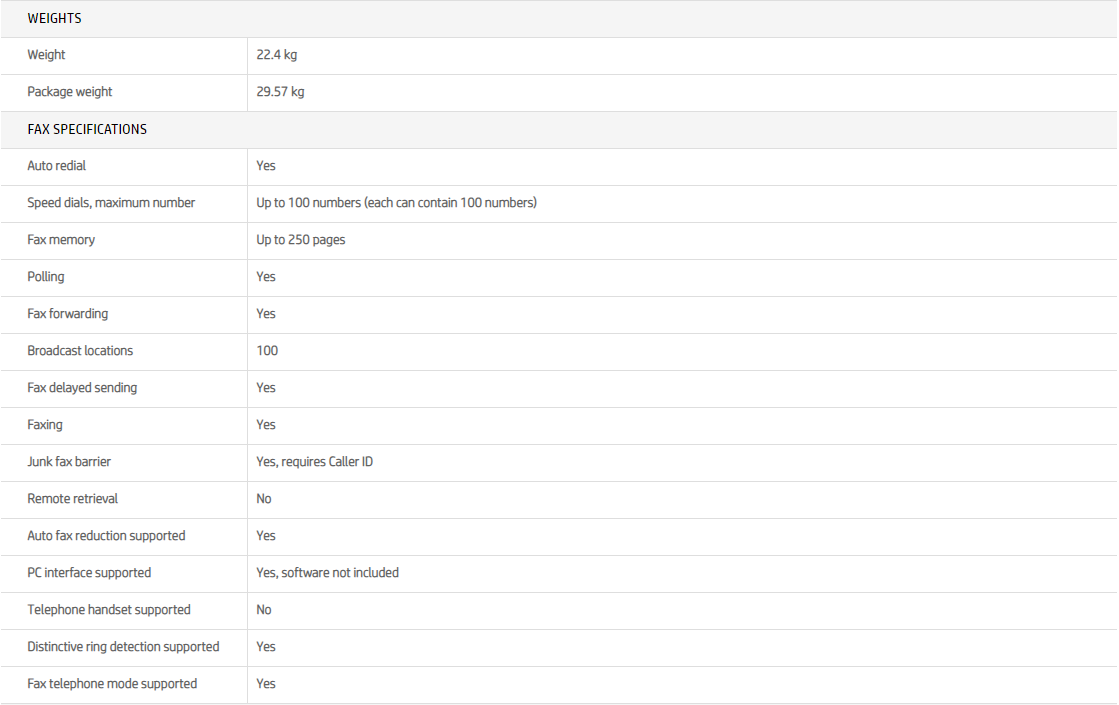Click the Telephone handset supported label
Image resolution: width=1119 pixels, height=705 pixels.
point(109,610)
